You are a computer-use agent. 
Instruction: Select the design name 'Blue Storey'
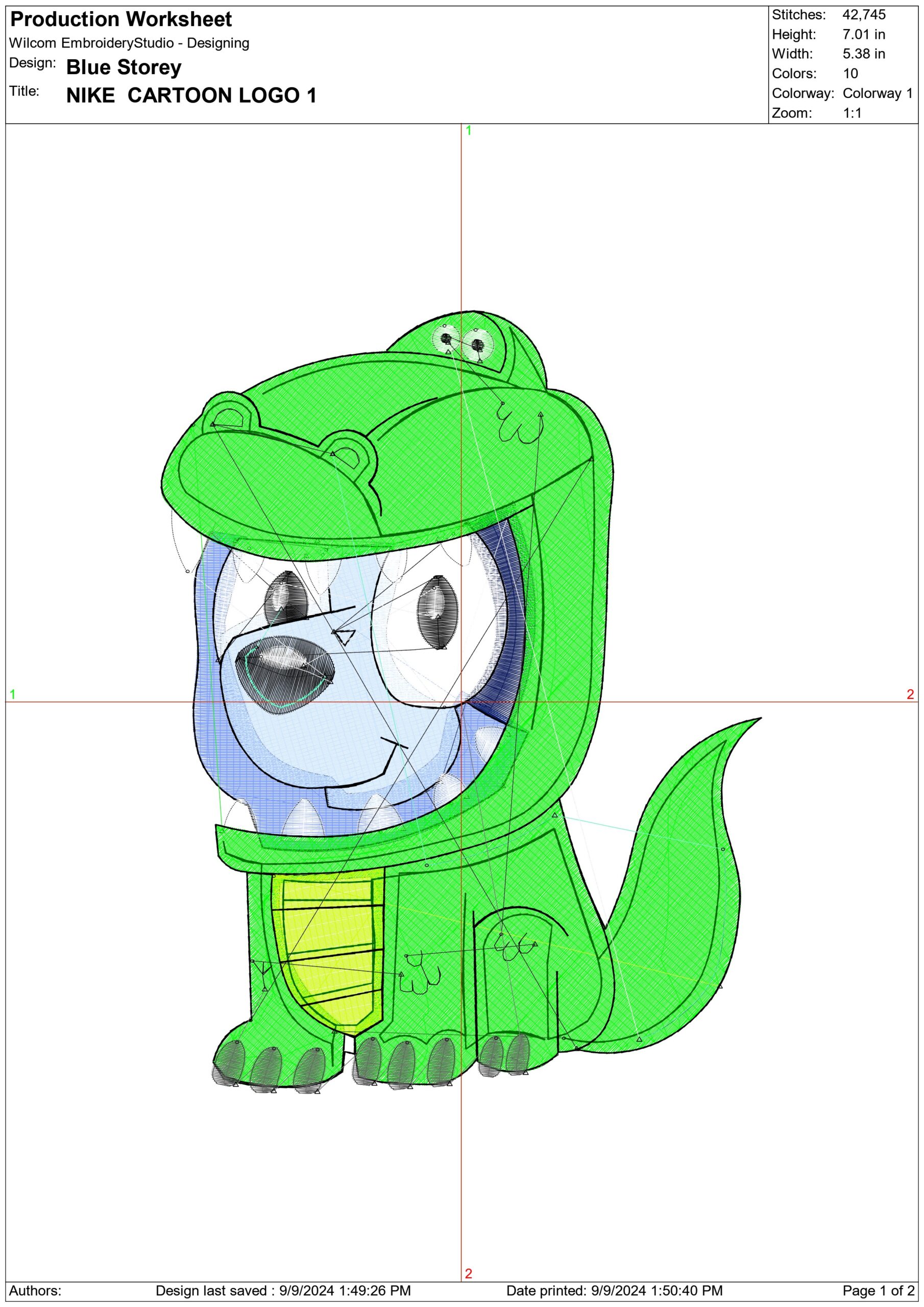point(124,67)
